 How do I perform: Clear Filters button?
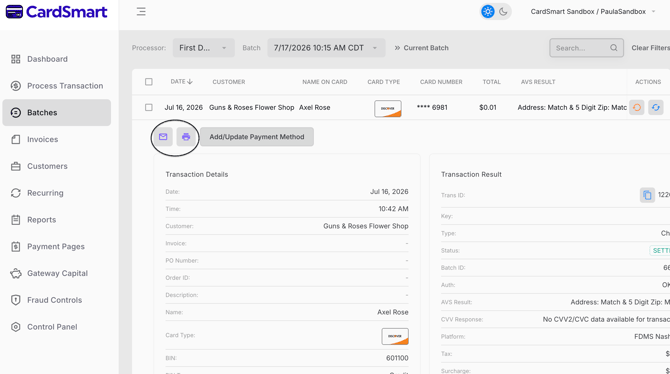coord(650,48)
